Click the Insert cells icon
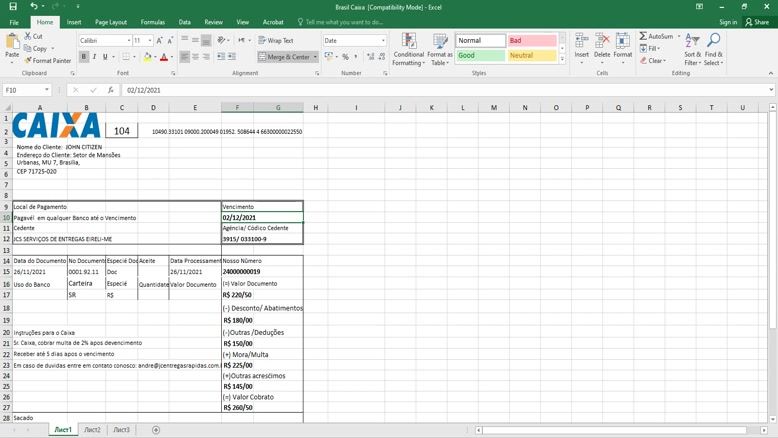 click(581, 49)
